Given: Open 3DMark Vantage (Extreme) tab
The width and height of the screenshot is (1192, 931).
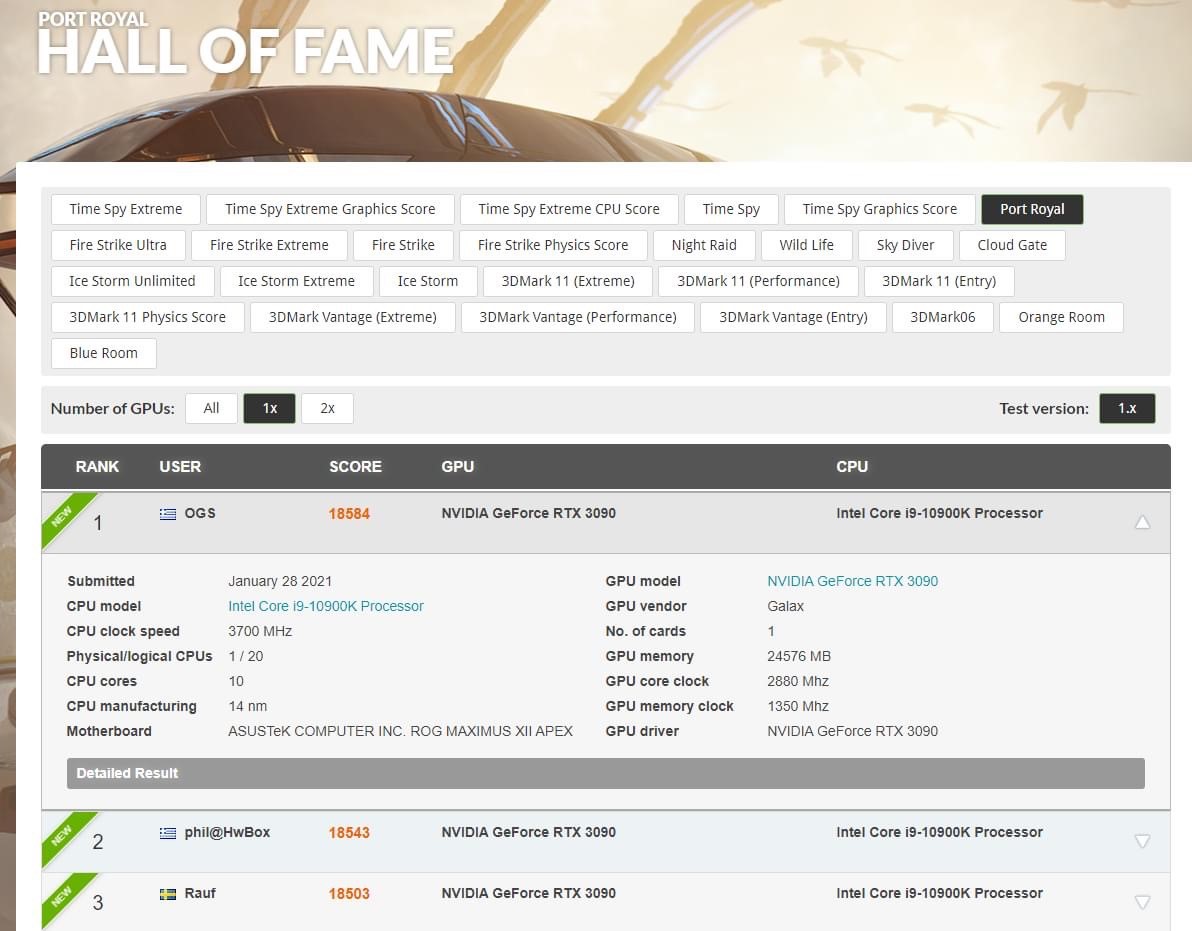Looking at the screenshot, I should [353, 317].
